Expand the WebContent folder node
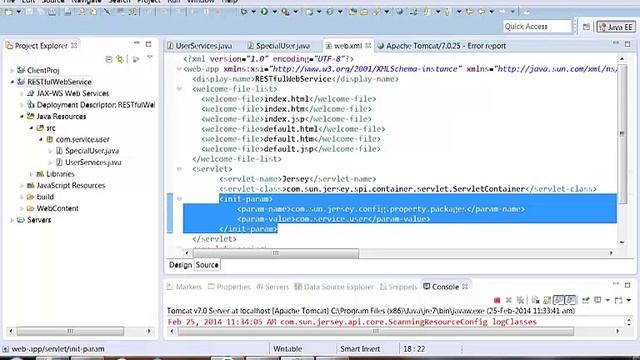Viewport: 640px width, 360px height. (22, 209)
